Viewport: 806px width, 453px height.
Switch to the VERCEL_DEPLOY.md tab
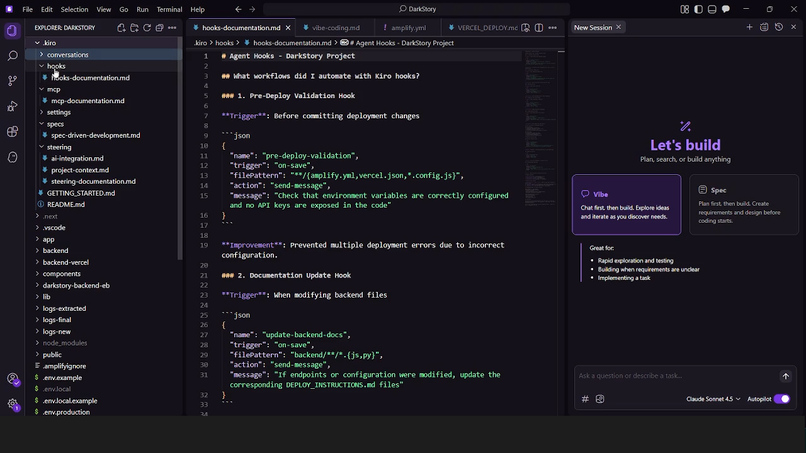(x=482, y=28)
